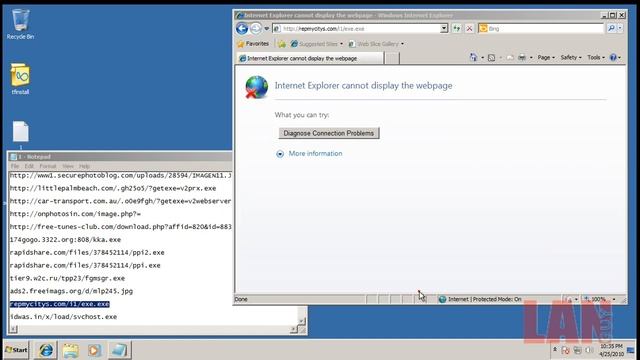640x360 pixels.
Task: Open Windows Explorer folder on taskbar
Action: coord(71,350)
